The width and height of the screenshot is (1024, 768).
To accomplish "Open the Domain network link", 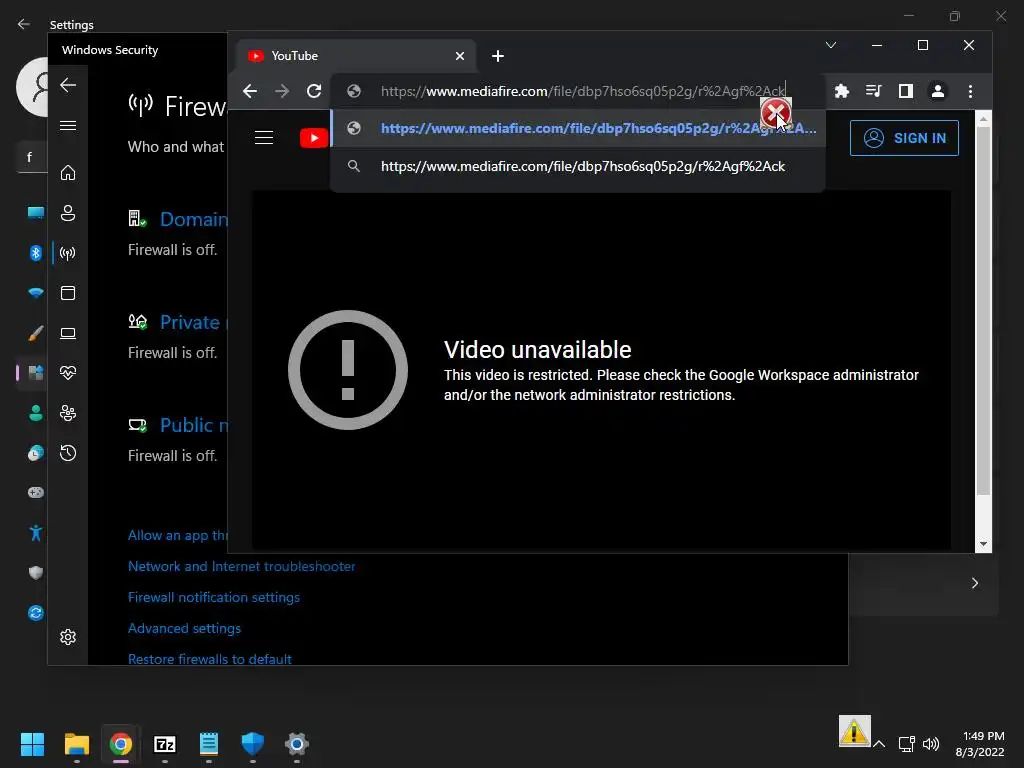I will pyautogui.click(x=194, y=219).
